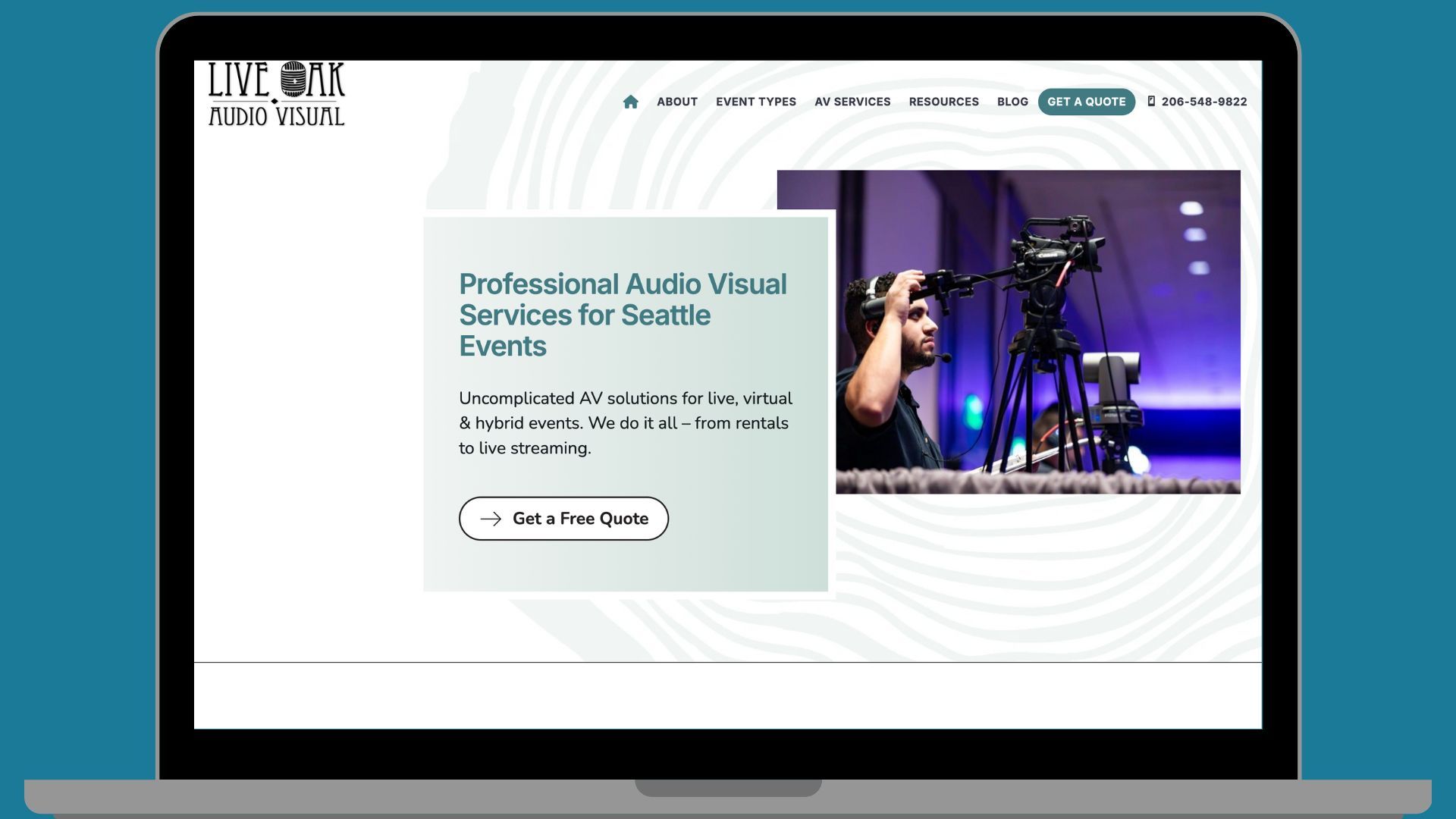Open the Event Types menu
This screenshot has height=819, width=1456.
tap(755, 102)
